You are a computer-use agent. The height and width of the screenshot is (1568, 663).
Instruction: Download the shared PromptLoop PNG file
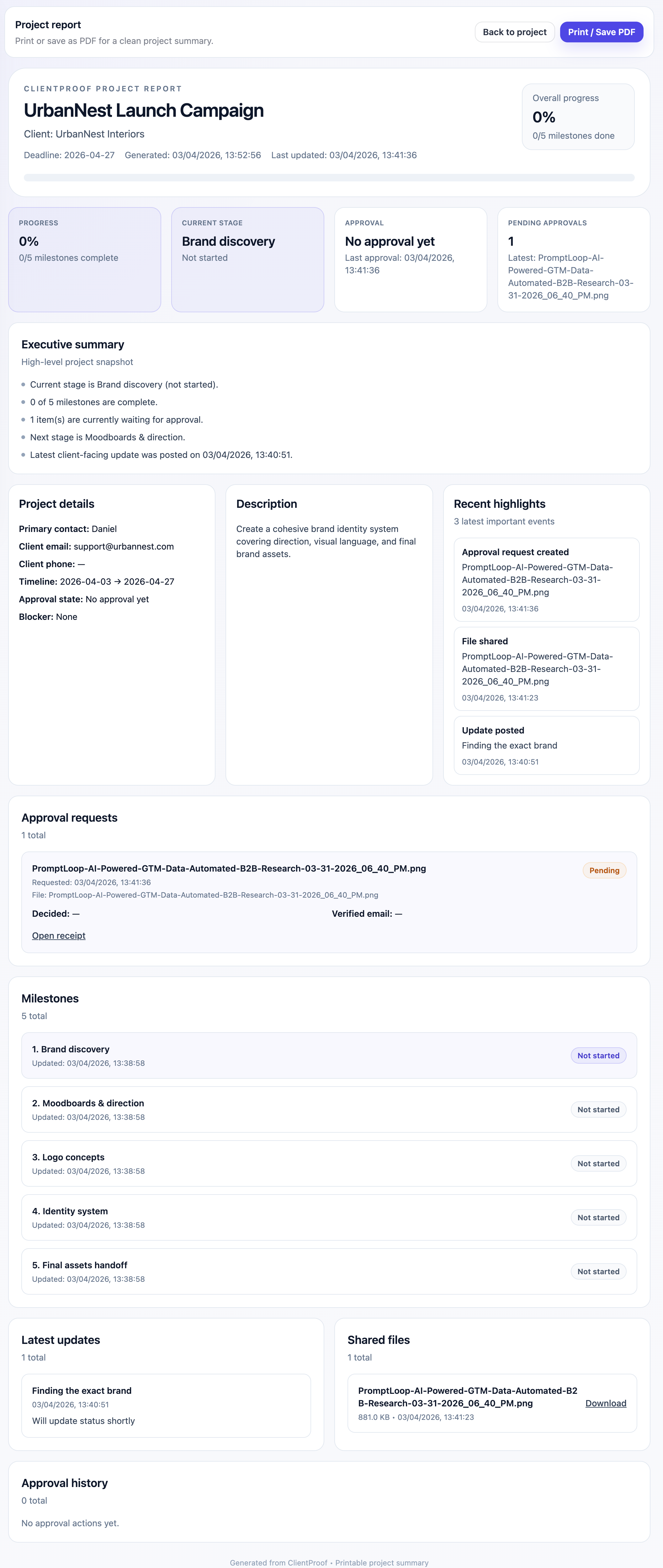605,1403
